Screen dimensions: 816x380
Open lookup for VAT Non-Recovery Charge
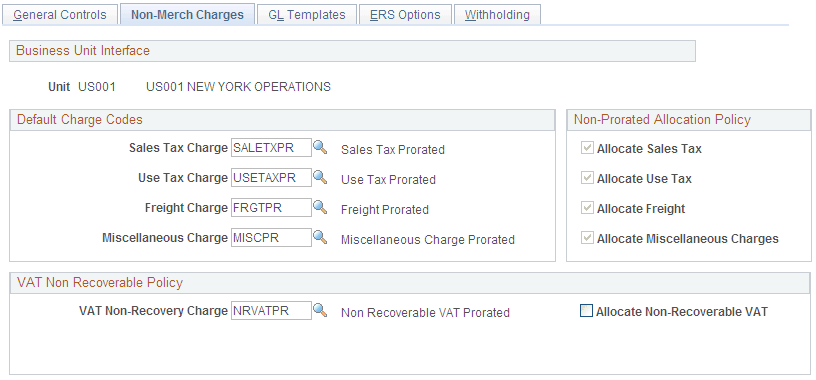[x=320, y=311]
